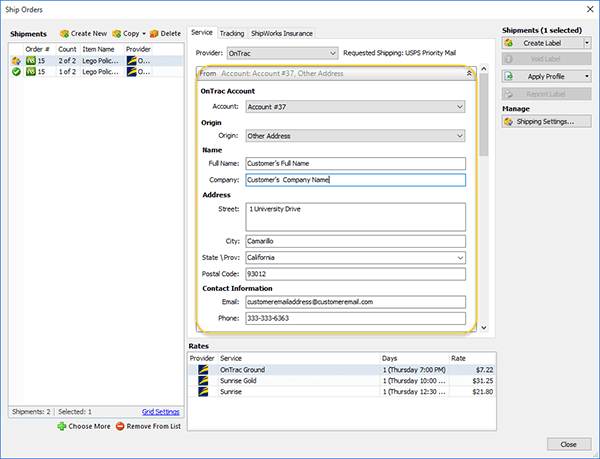Click the Days column header in Rates
Screen dimensions: 600x459
(x=414, y=358)
